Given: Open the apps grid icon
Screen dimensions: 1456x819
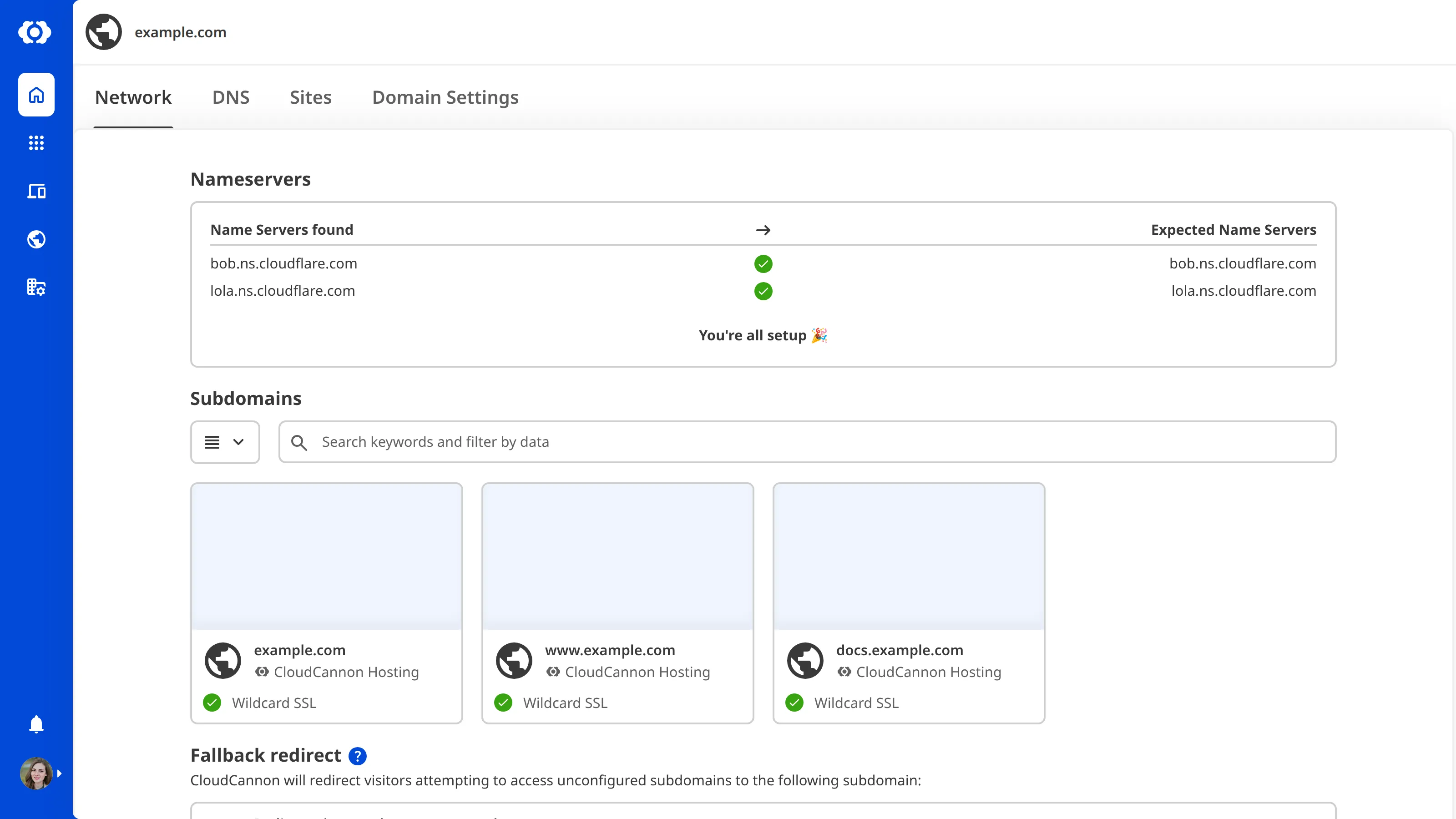Looking at the screenshot, I should [x=35, y=143].
